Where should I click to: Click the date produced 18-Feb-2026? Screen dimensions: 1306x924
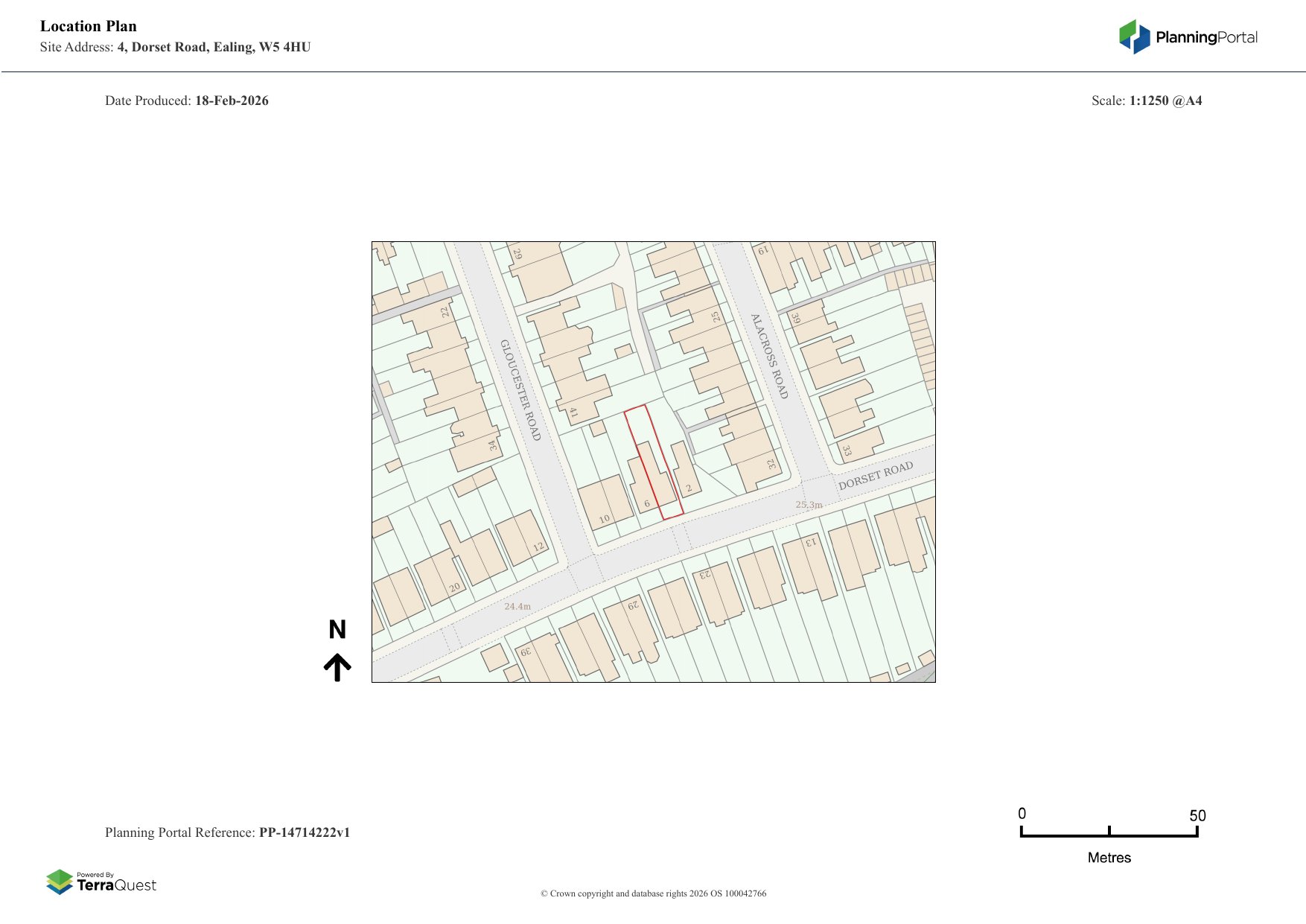232,101
